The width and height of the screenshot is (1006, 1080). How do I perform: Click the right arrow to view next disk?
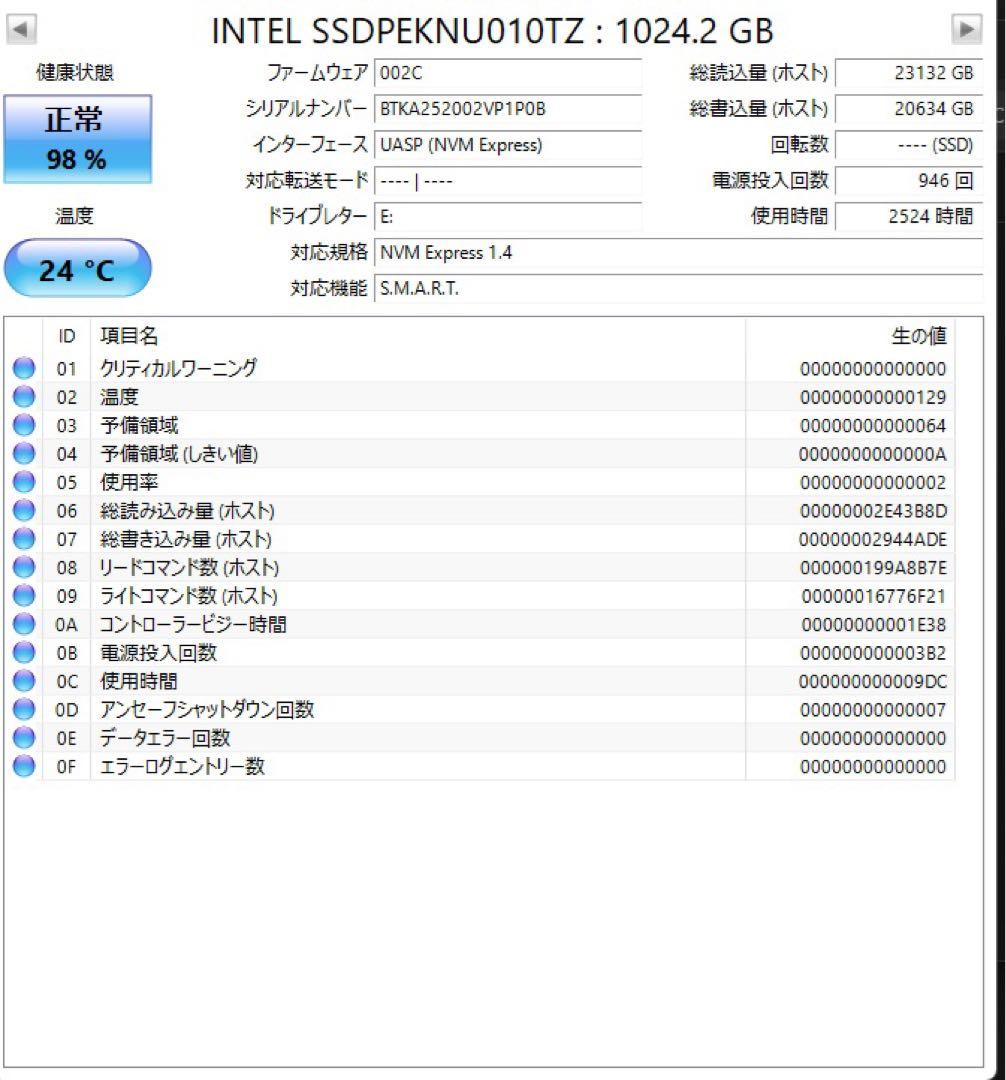967,29
